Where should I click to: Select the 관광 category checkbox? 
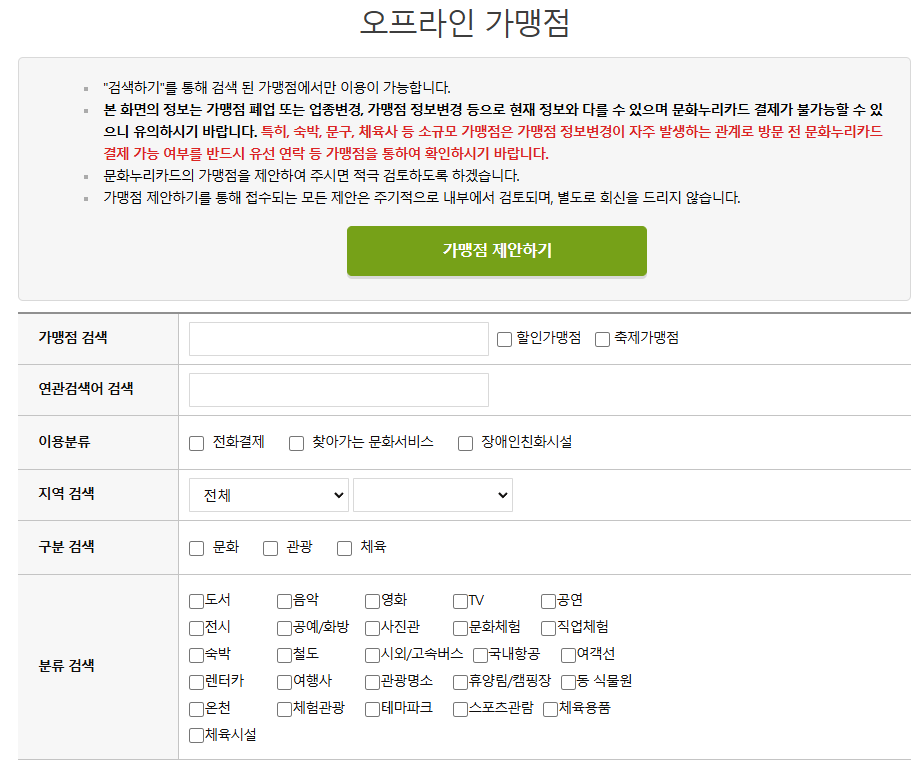coord(270,547)
